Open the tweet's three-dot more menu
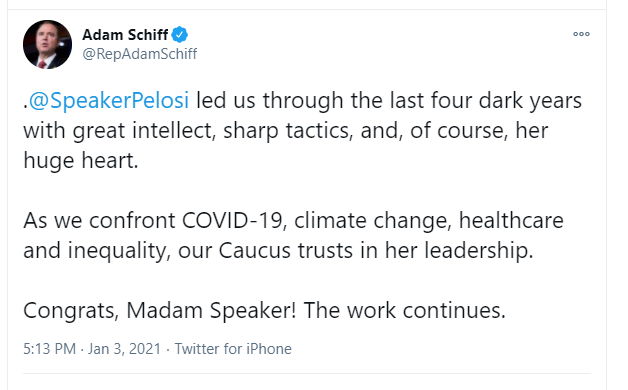628x390 pixels. (581, 34)
